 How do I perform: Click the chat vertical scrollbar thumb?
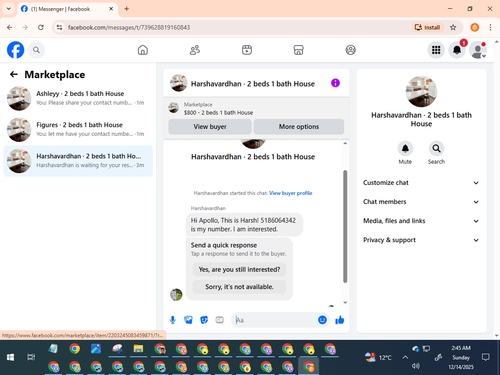345,227
